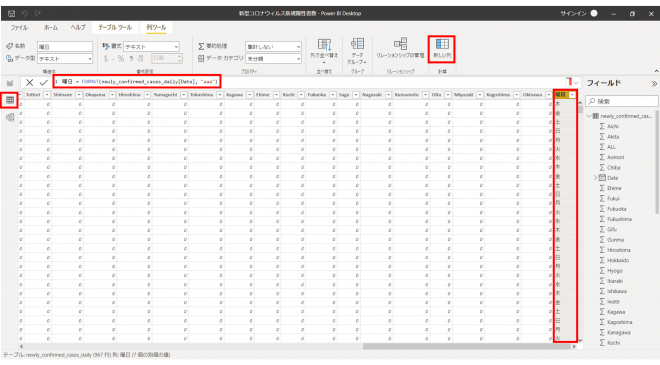The height and width of the screenshot is (365, 660).
Task: Open the Table tools (テーブルツール) tab
Action: point(115,27)
